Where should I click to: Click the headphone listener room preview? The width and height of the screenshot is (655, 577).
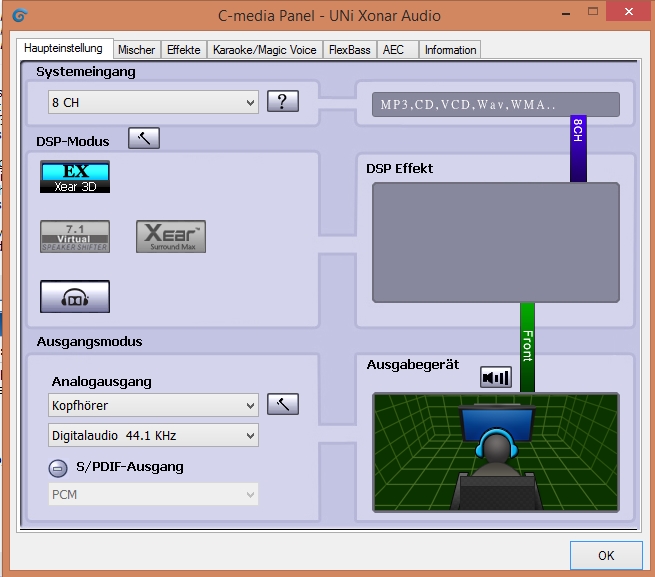(x=496, y=452)
